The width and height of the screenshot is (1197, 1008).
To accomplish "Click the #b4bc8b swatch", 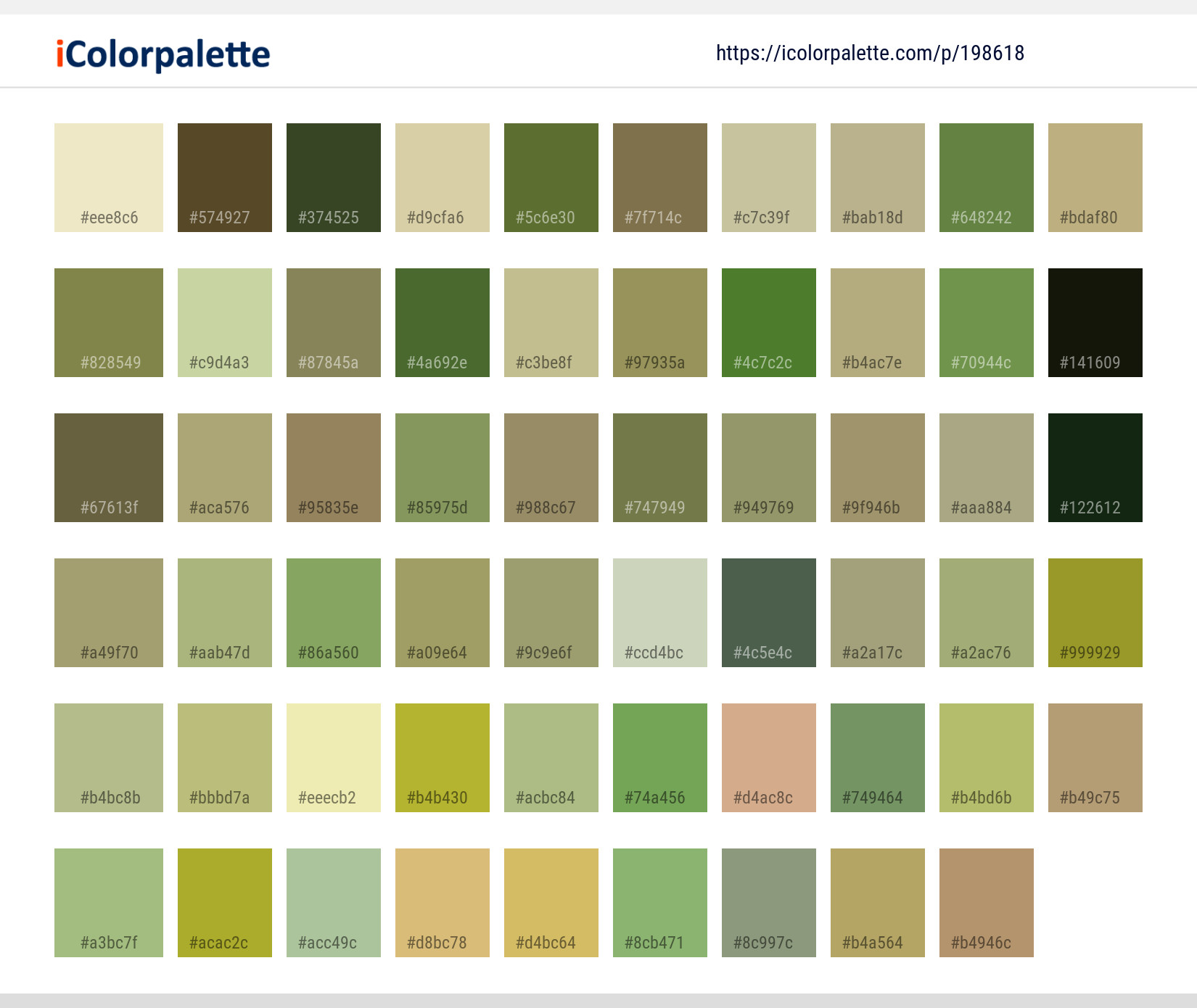I will click(x=109, y=758).
